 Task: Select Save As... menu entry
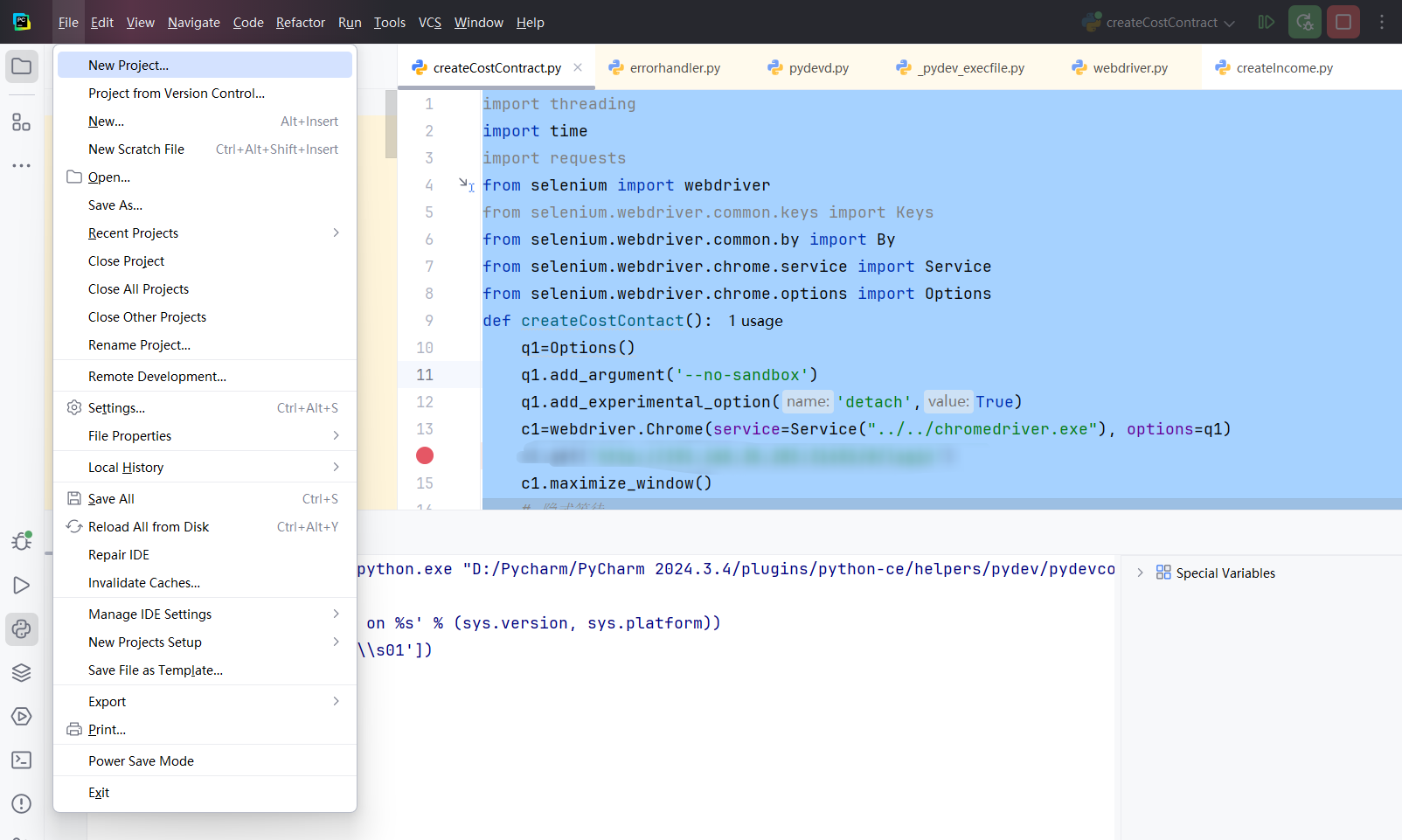(x=205, y=205)
